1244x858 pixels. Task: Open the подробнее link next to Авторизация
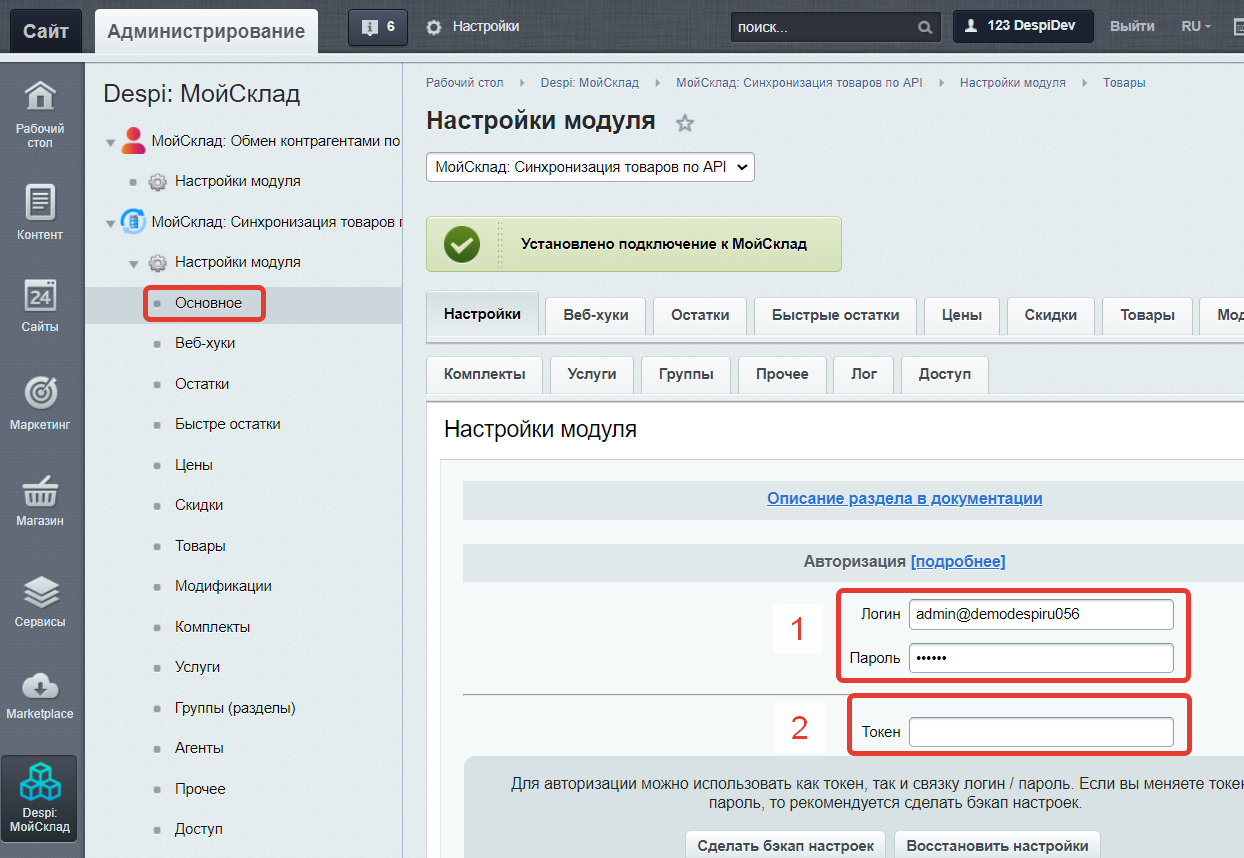point(958,561)
